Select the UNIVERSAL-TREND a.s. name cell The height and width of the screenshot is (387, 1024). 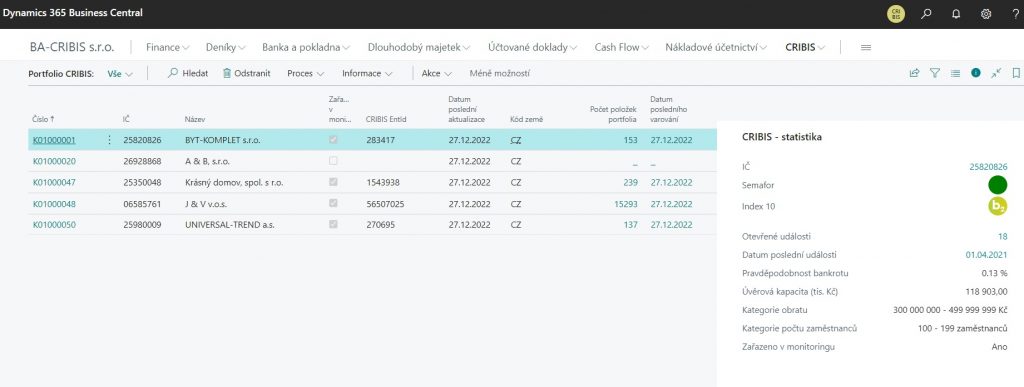(x=229, y=225)
